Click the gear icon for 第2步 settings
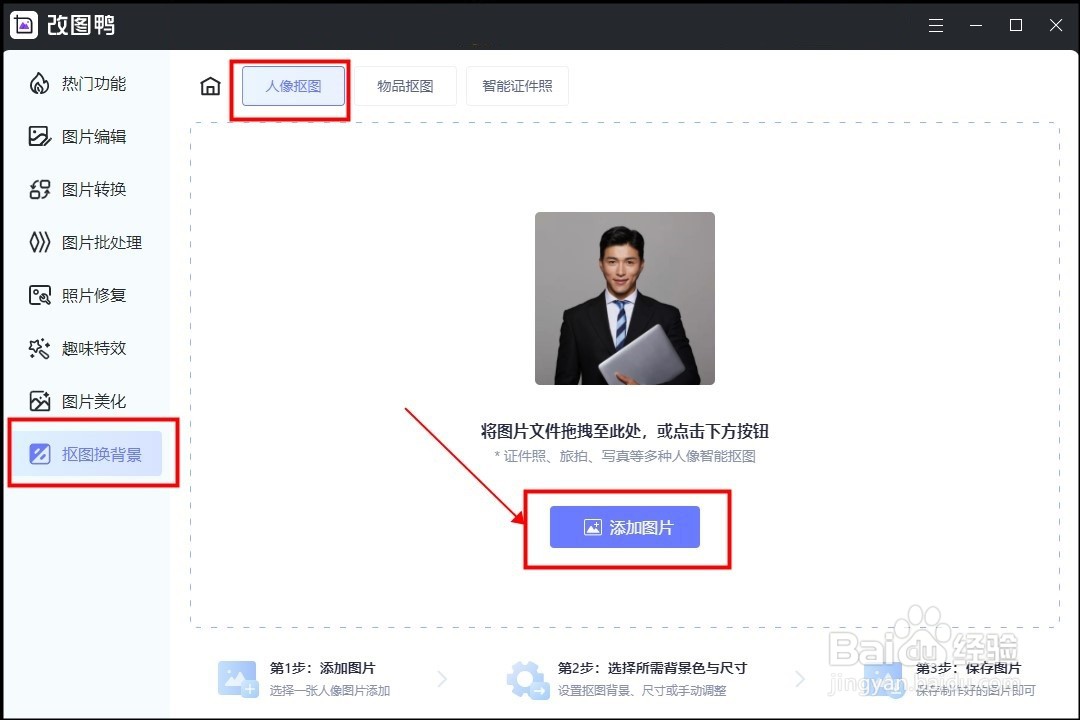 tap(527, 680)
